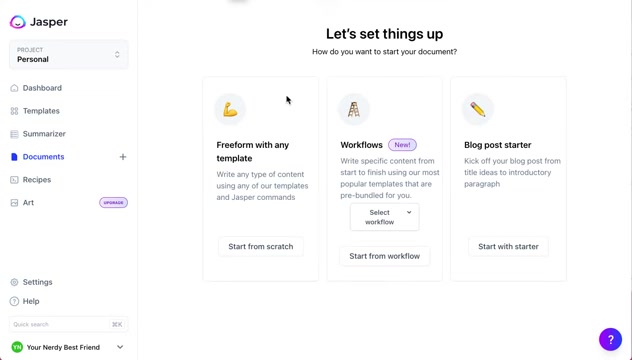Click the Jasper logo icon

coord(18,22)
